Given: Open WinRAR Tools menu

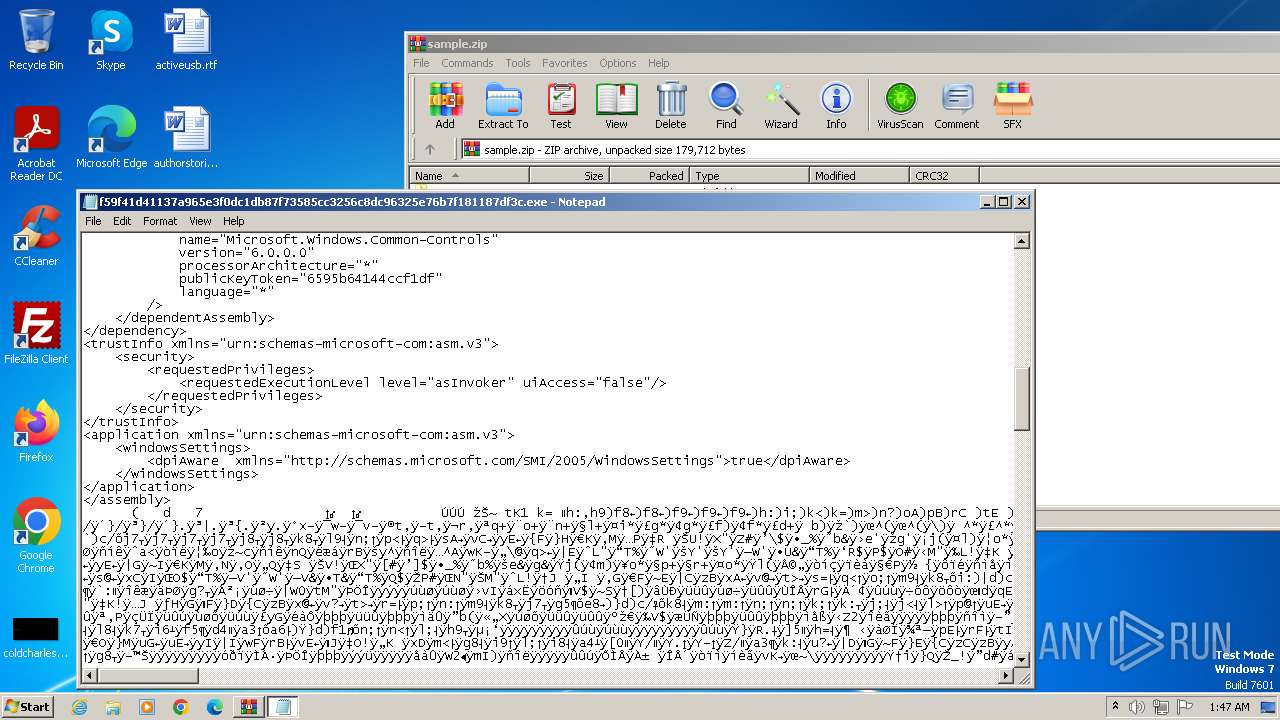Looking at the screenshot, I should [518, 63].
